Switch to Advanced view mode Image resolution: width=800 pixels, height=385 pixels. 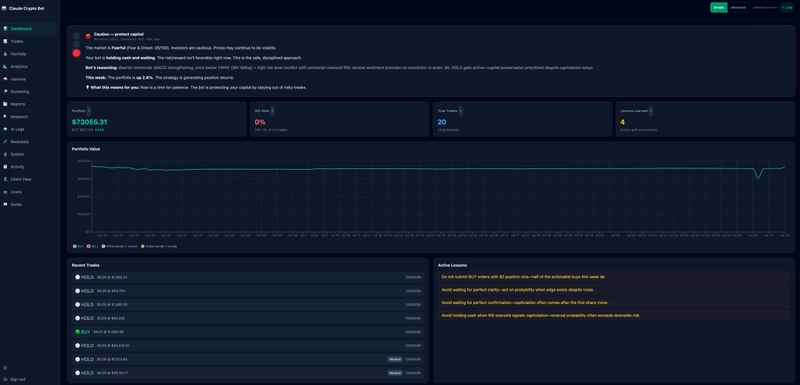pos(738,8)
